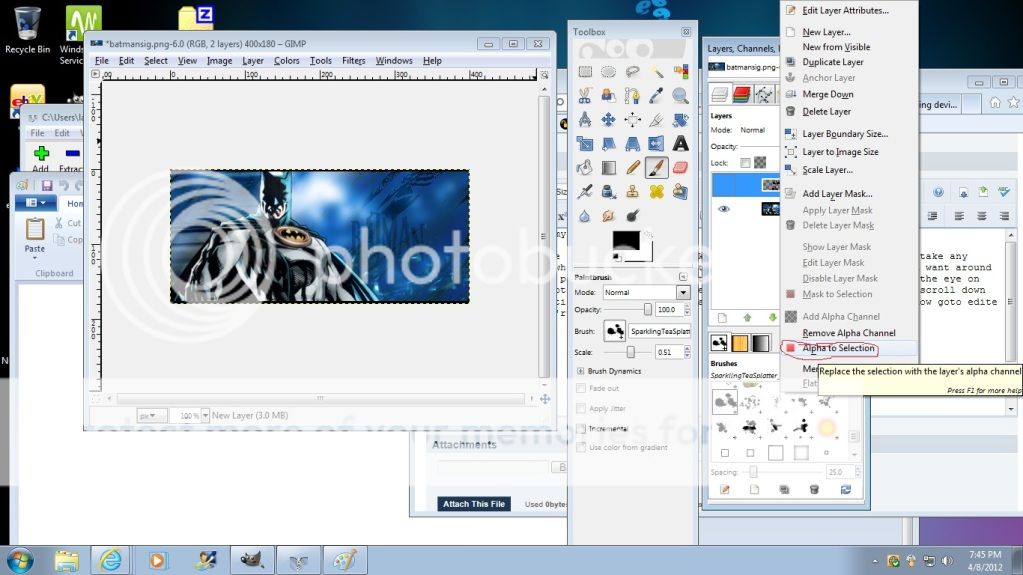Select the Measure compass tool
Screen dimensions: 1023x575
click(585, 119)
